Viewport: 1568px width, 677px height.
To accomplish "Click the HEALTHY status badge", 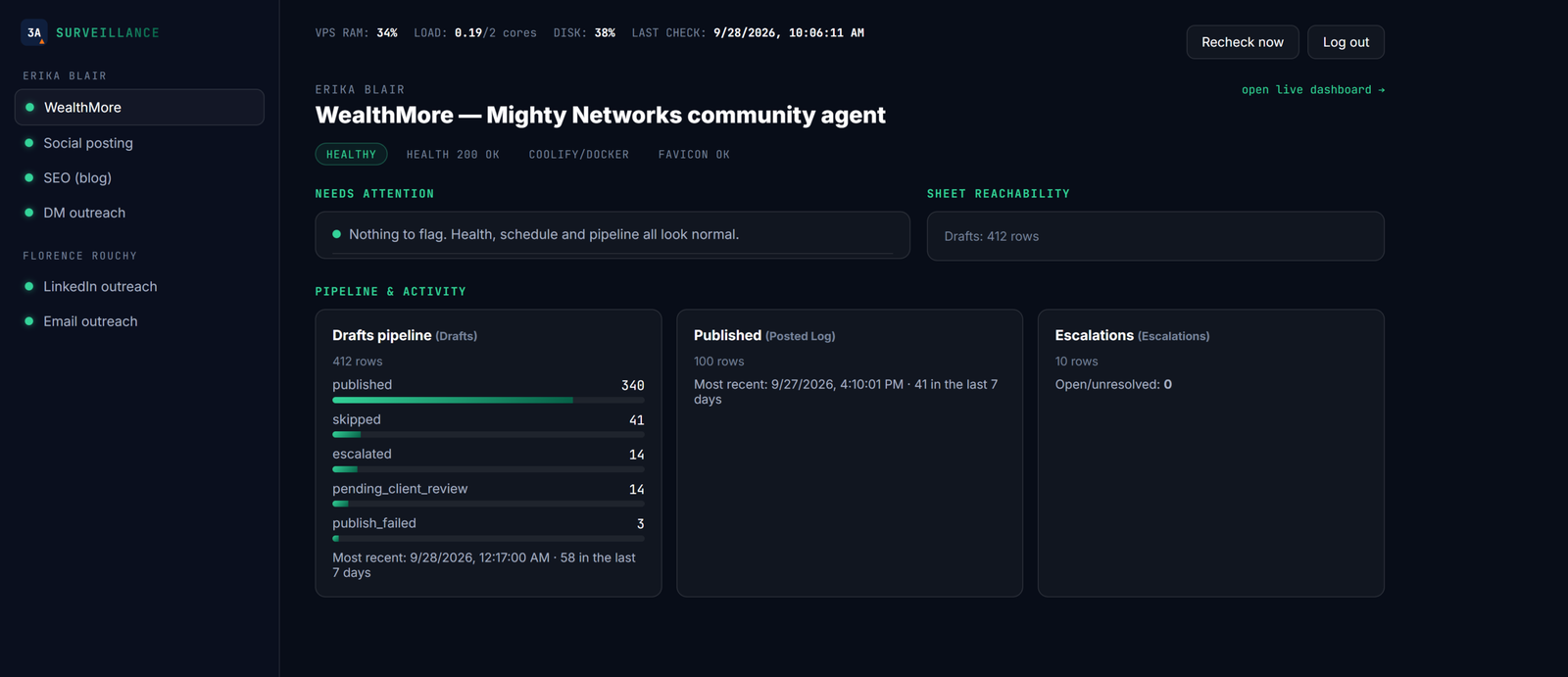I will coord(351,154).
